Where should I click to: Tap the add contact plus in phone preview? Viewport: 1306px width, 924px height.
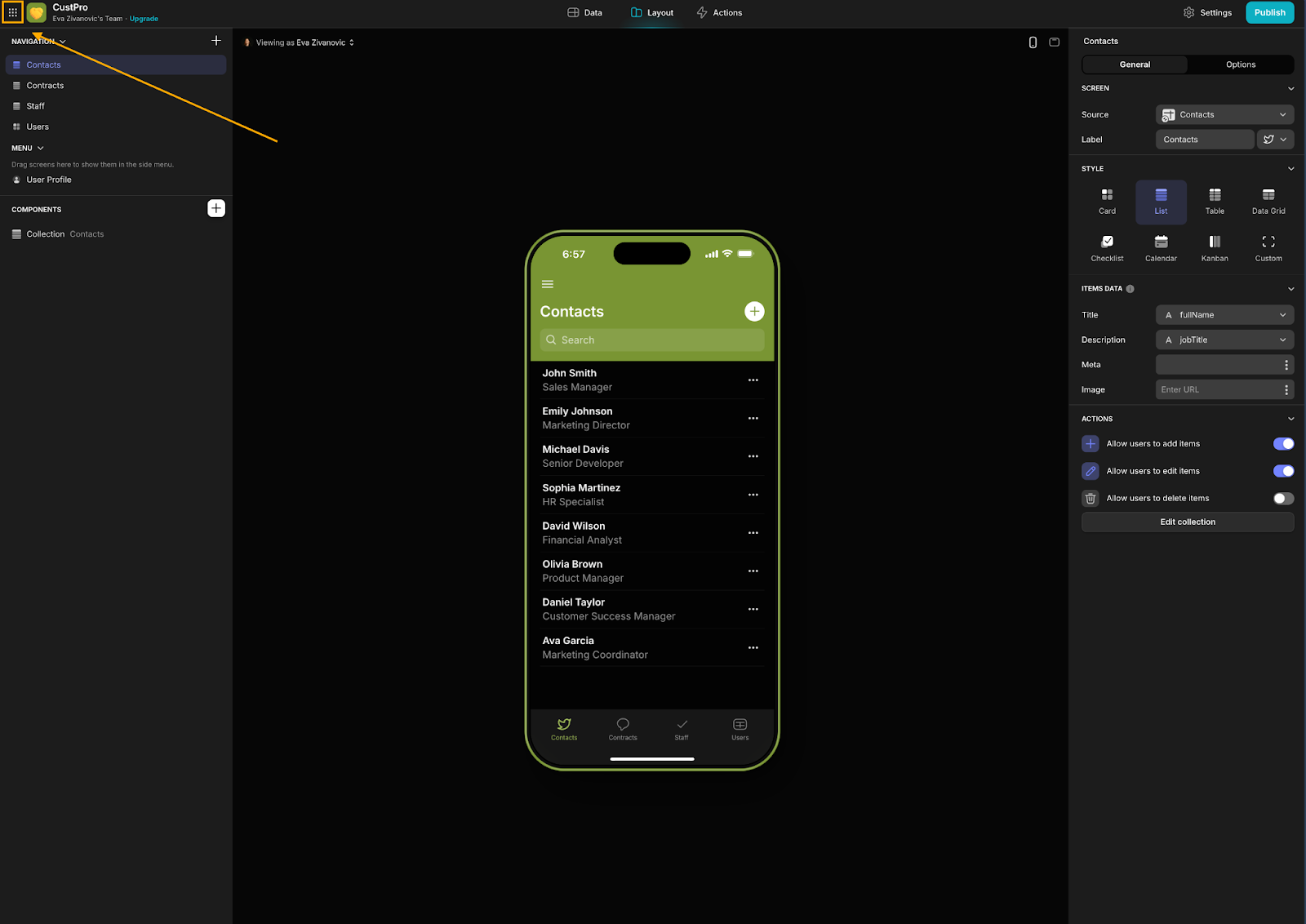point(754,311)
